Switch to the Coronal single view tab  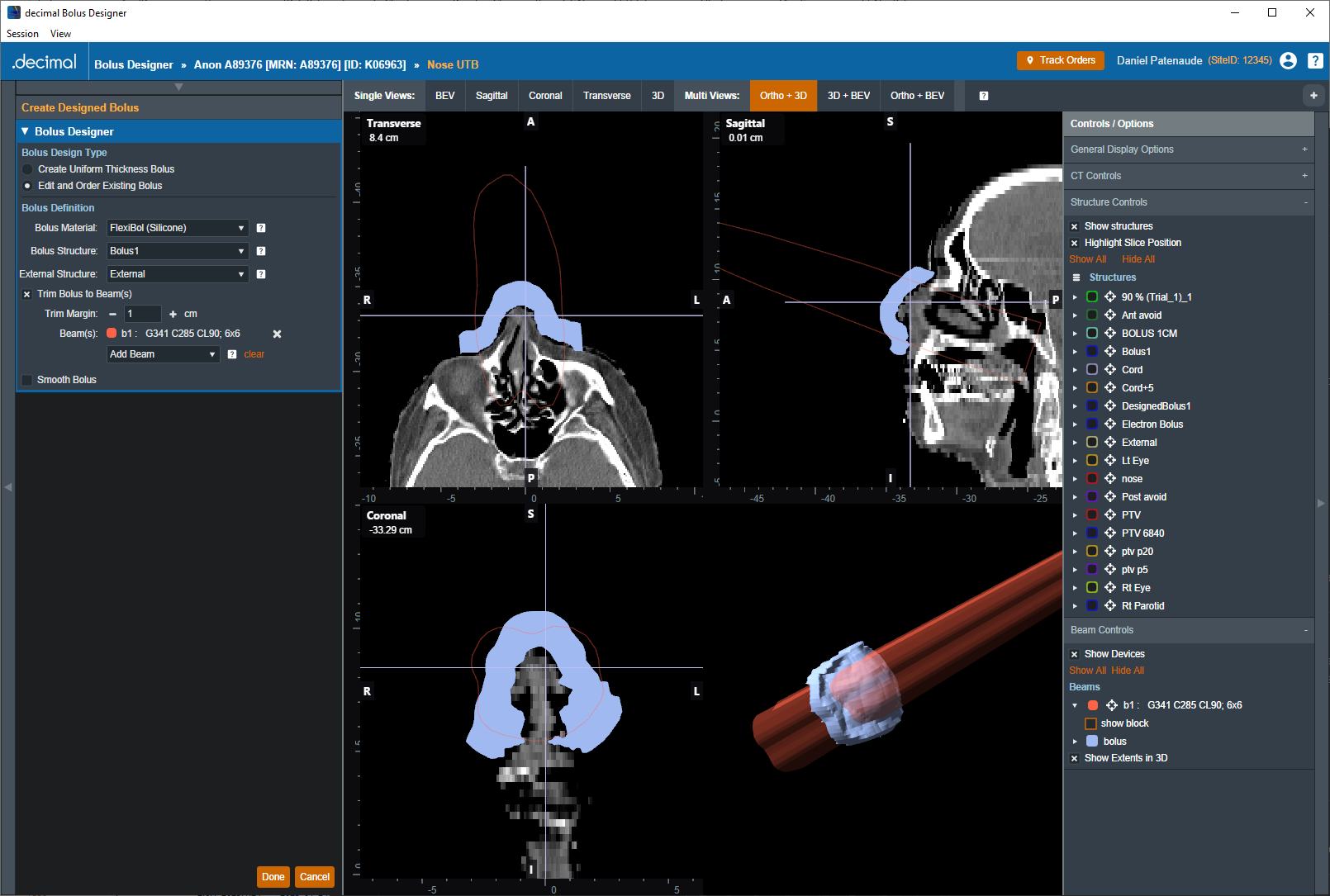point(545,96)
